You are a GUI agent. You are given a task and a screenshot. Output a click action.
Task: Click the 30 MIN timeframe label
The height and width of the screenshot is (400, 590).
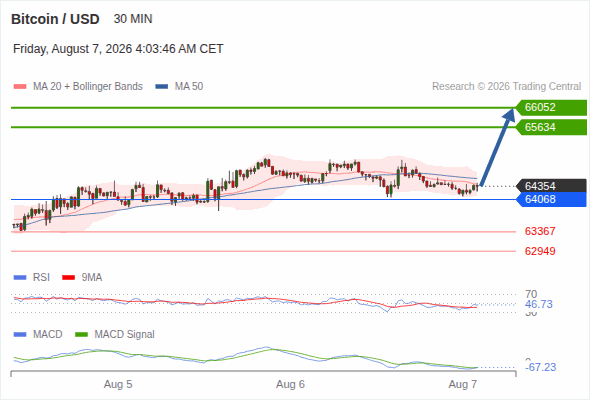[x=133, y=19]
